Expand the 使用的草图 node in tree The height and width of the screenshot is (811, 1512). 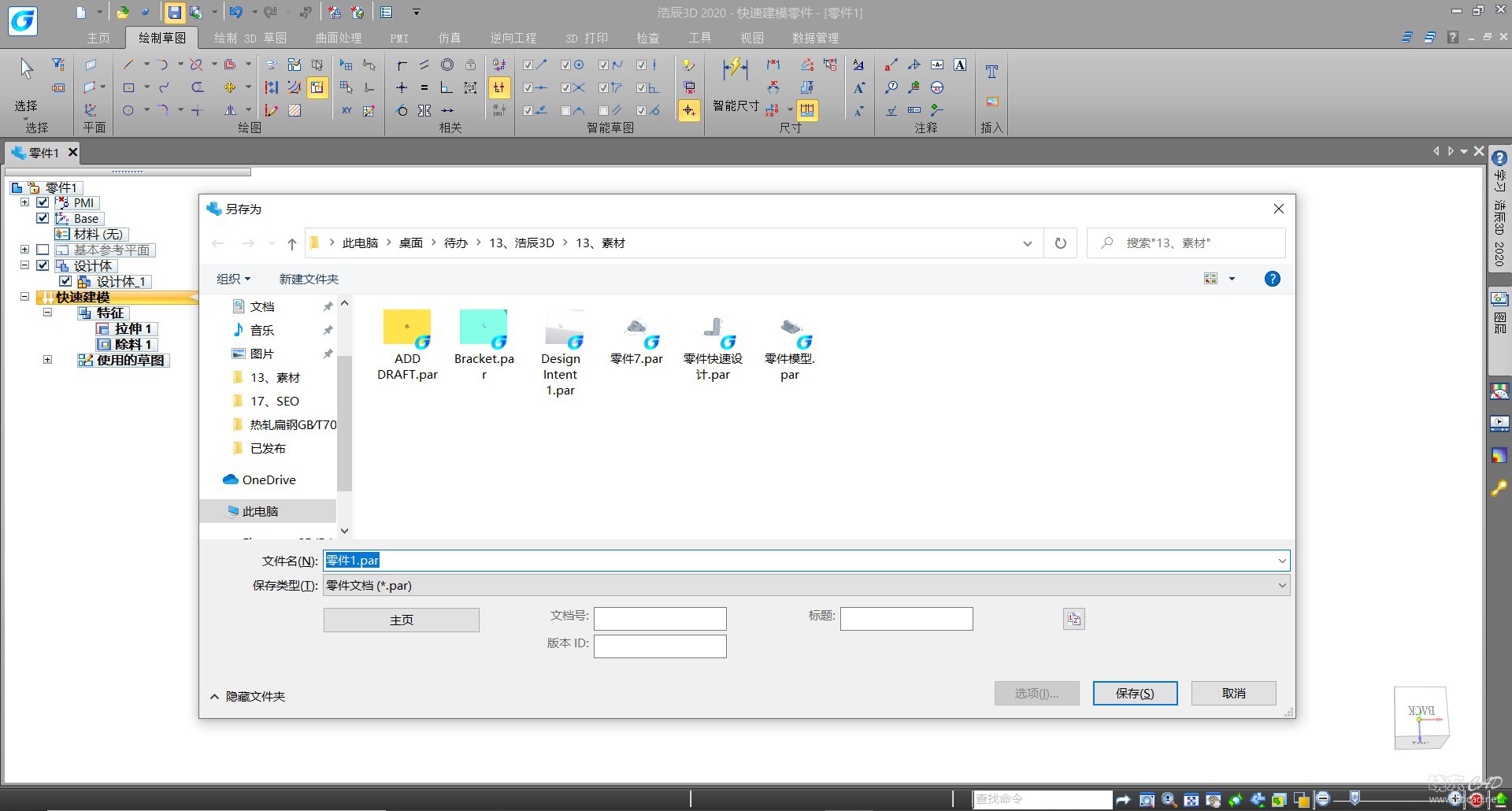tap(47, 360)
